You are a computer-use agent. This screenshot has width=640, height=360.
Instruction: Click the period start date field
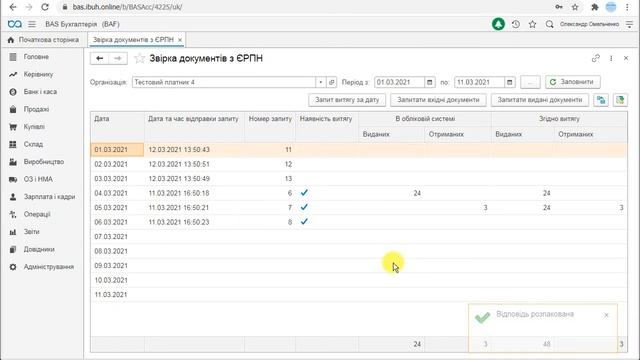pyautogui.click(x=399, y=82)
